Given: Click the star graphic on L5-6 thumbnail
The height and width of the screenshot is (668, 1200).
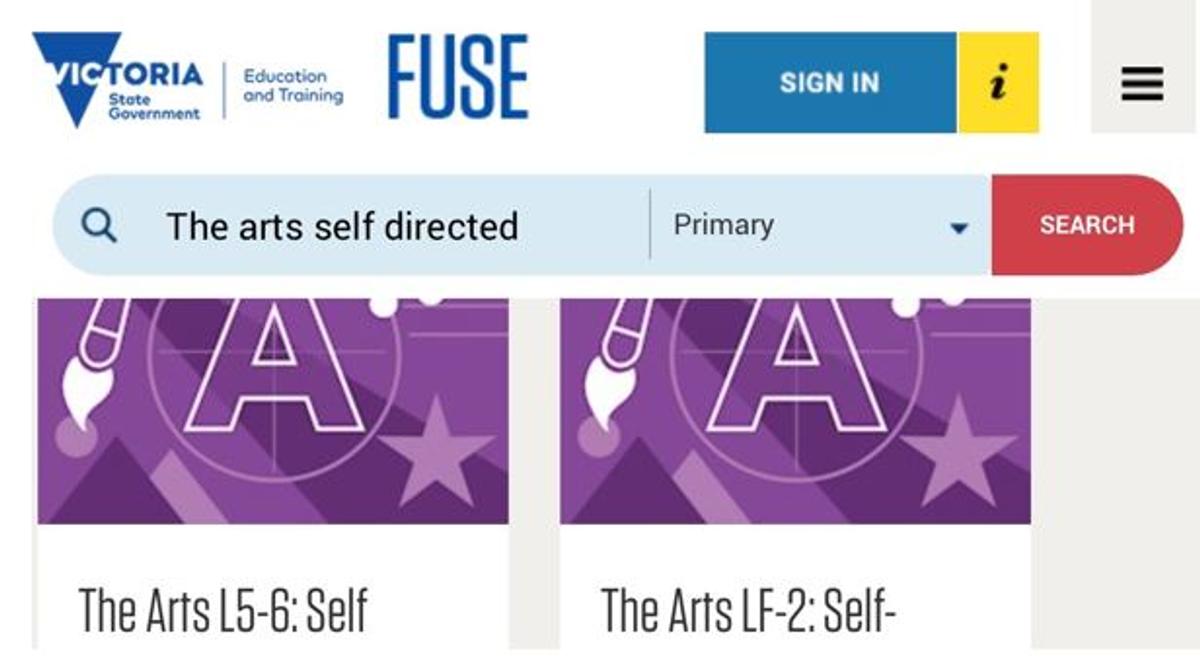Looking at the screenshot, I should tap(437, 451).
